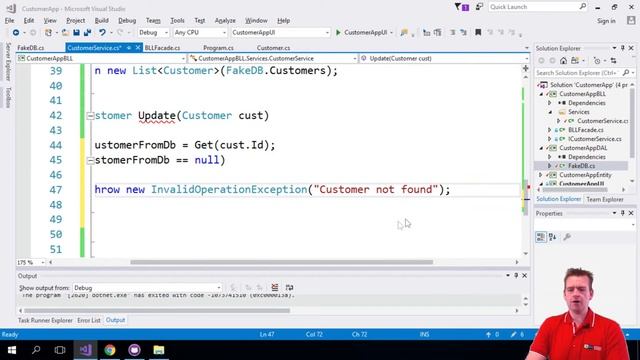640x360 pixels.
Task: Click the Alphabetical sort icon in Properties
Action: [x=553, y=237]
